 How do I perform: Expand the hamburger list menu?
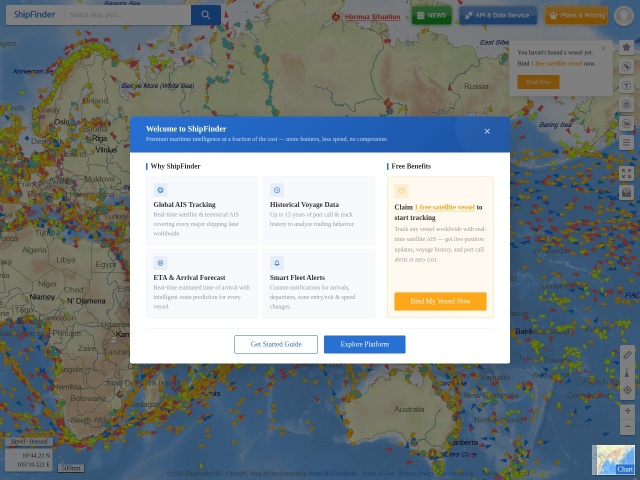[x=626, y=142]
